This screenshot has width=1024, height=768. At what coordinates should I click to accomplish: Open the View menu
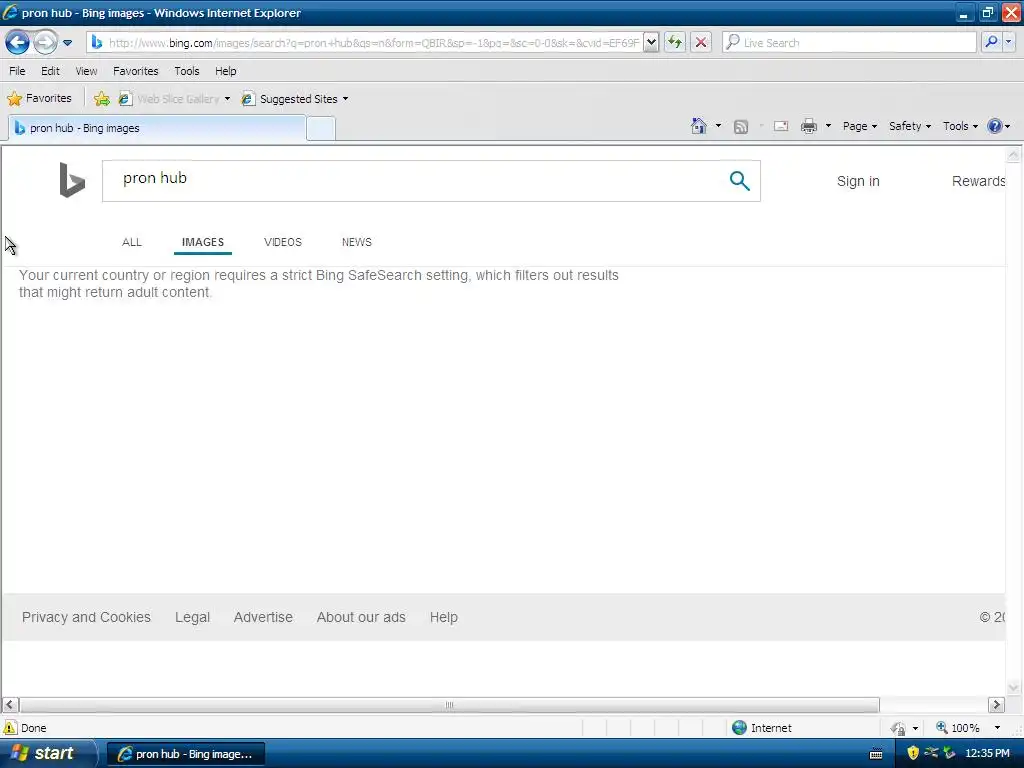click(86, 71)
